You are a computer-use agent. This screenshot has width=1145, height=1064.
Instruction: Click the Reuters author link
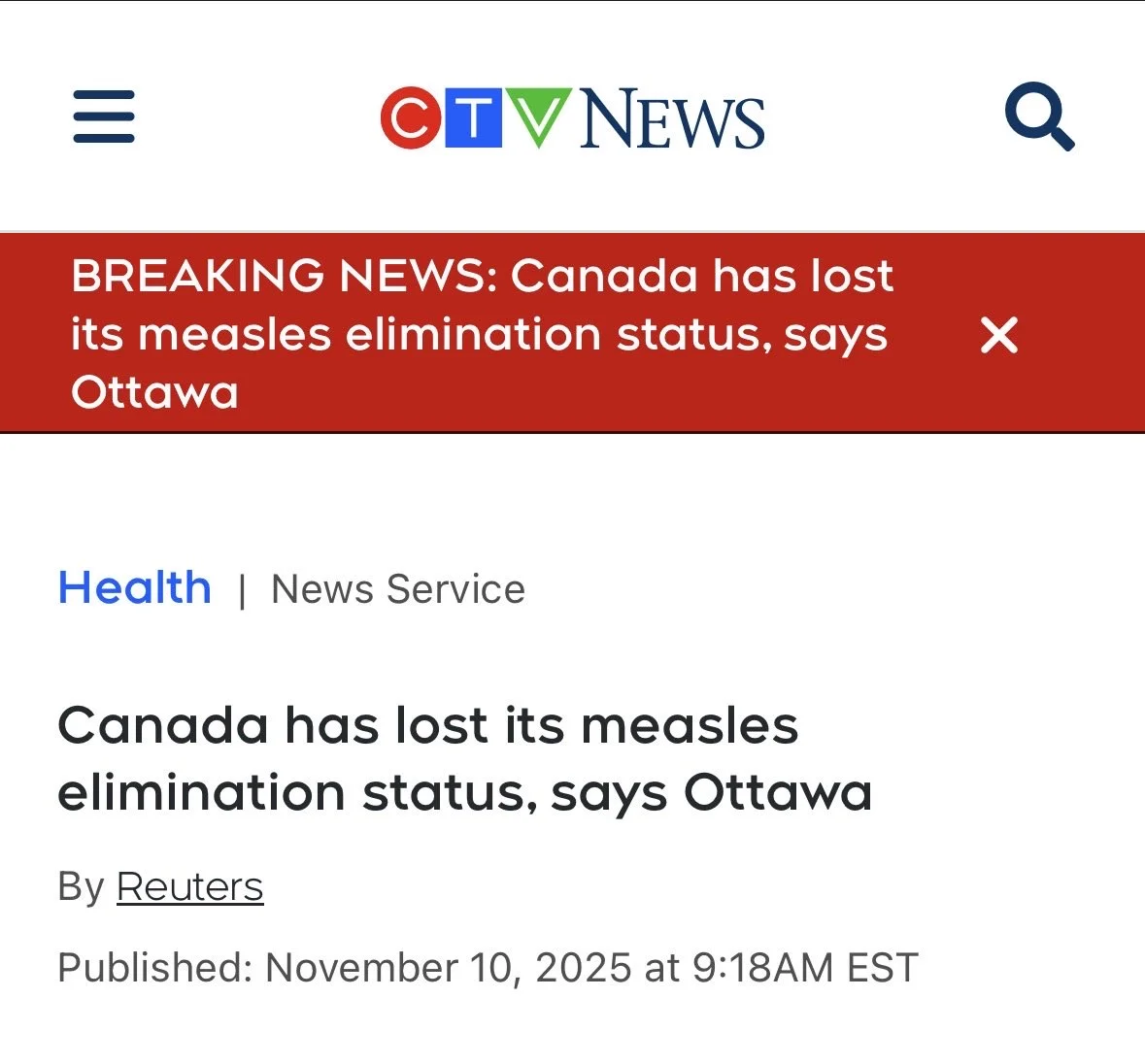click(x=190, y=886)
